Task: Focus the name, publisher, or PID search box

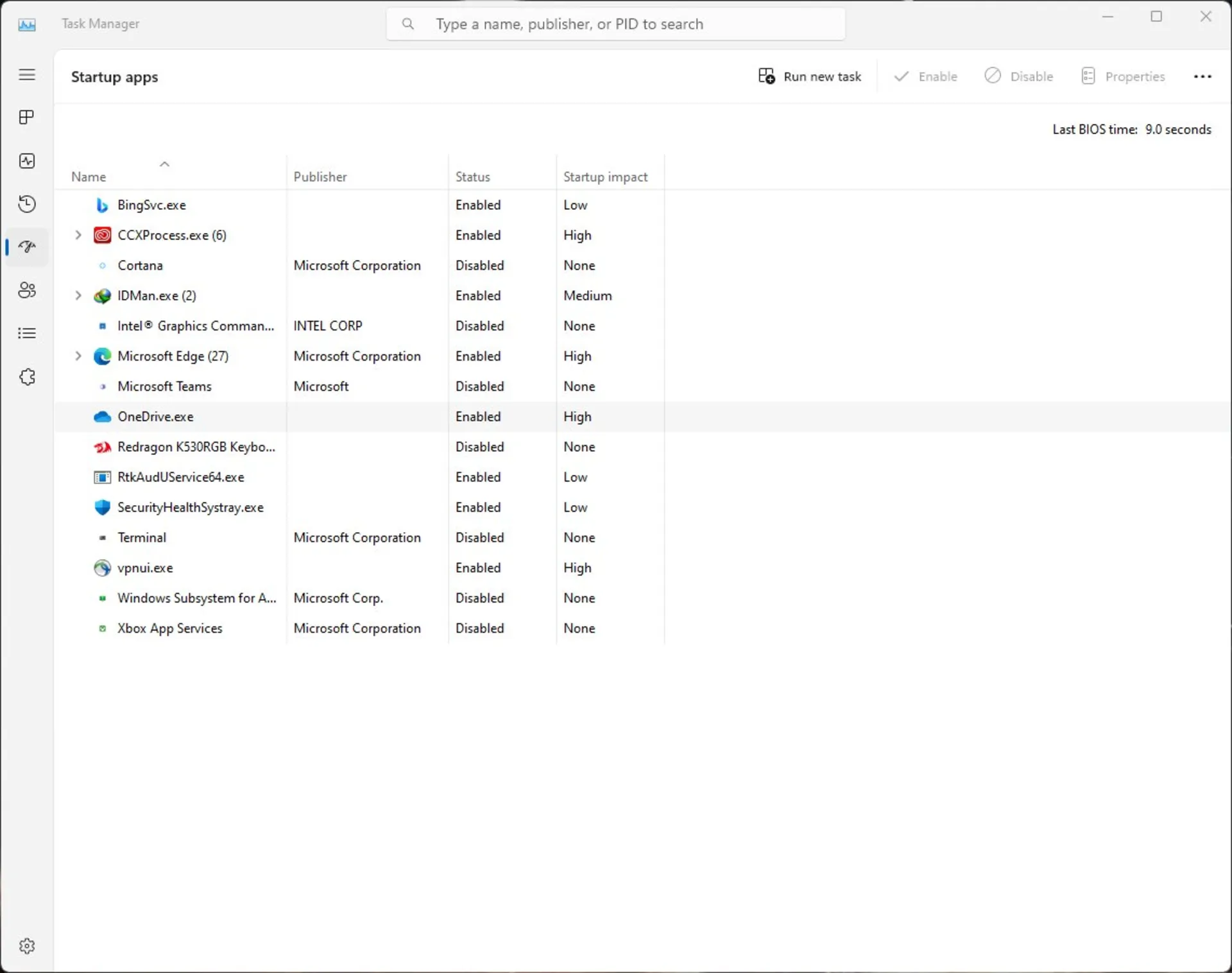Action: coord(615,24)
